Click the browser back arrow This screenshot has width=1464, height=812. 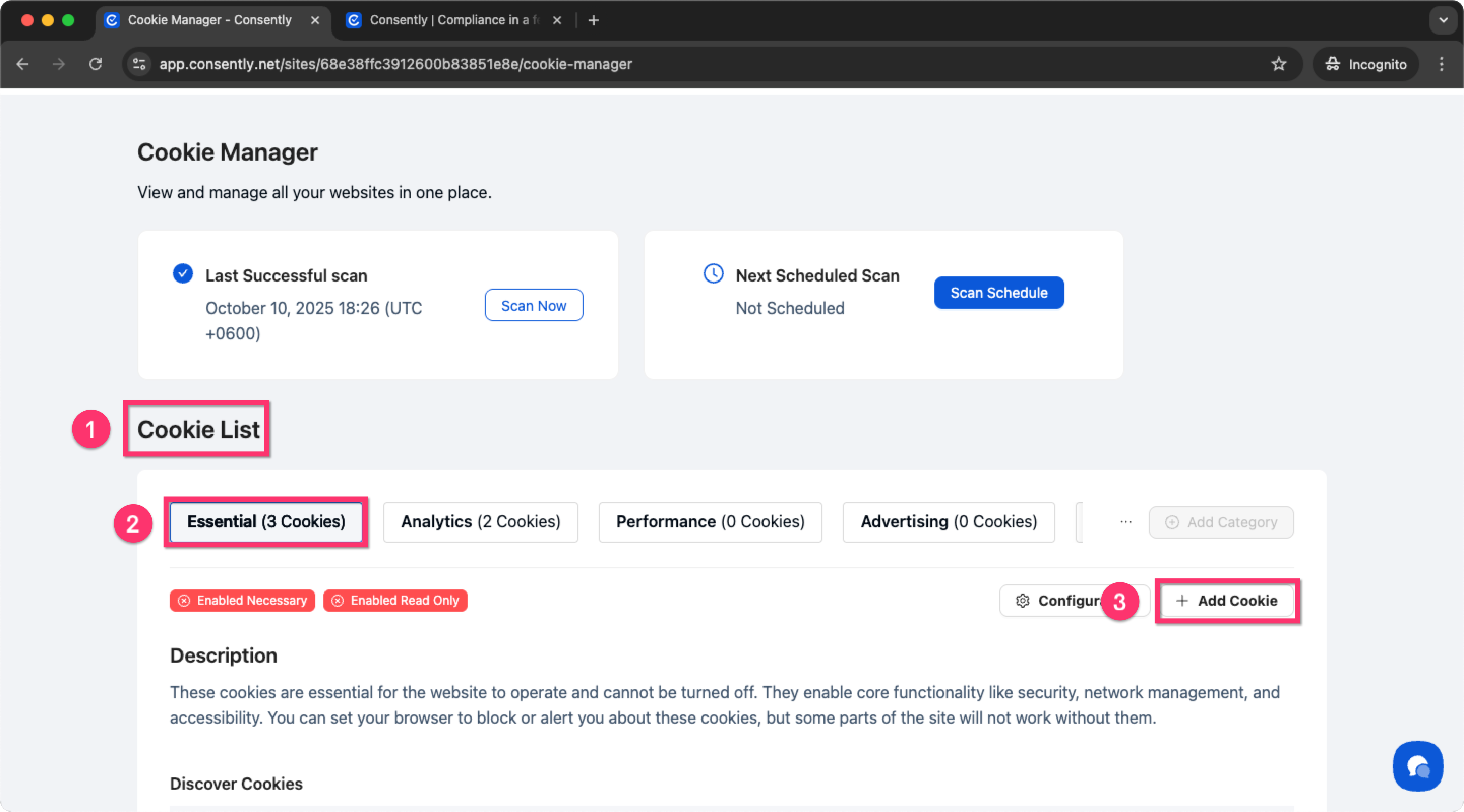23,64
